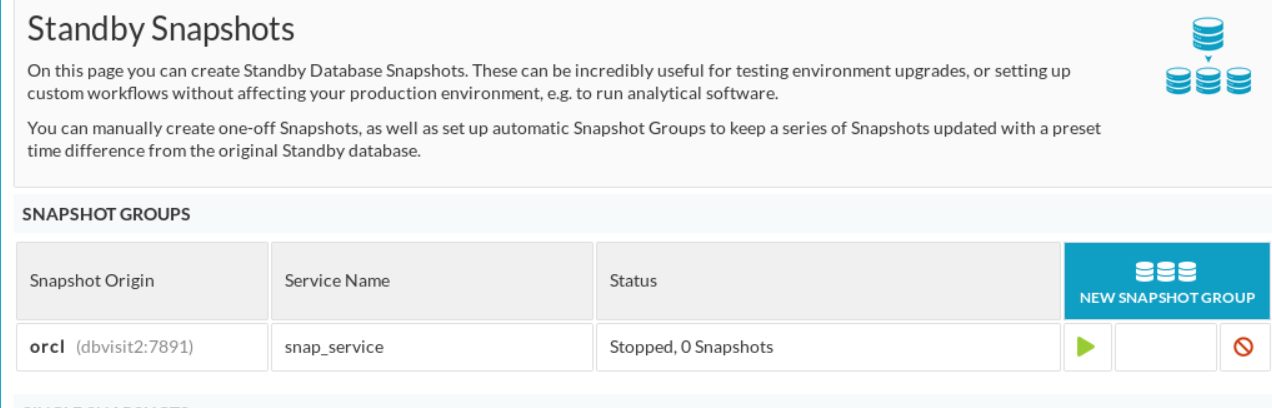The width and height of the screenshot is (1272, 408).
Task: Click the Standby Snapshots database diagram icon
Action: point(1209,59)
